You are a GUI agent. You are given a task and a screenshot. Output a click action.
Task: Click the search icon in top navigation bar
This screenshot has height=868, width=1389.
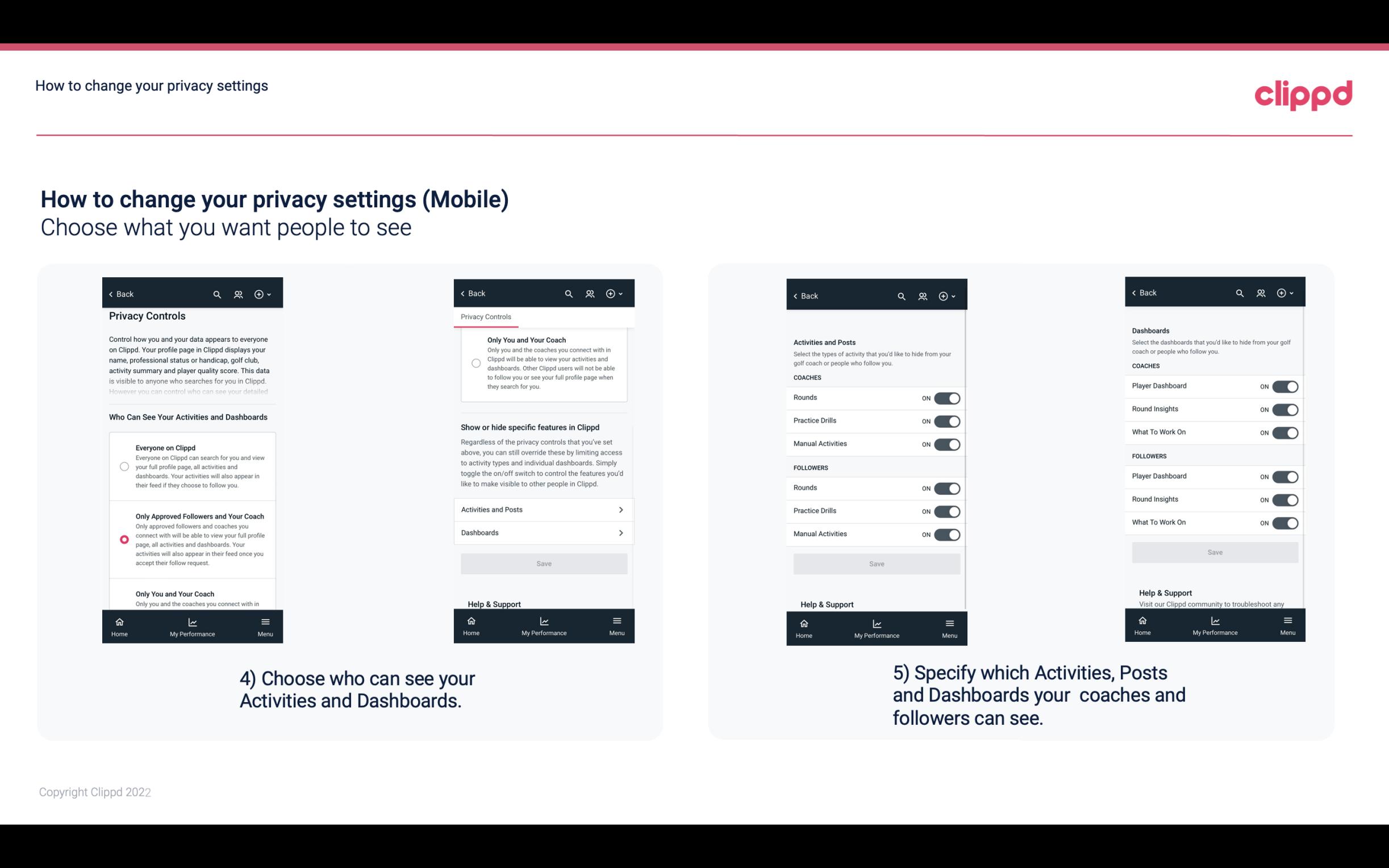(216, 293)
